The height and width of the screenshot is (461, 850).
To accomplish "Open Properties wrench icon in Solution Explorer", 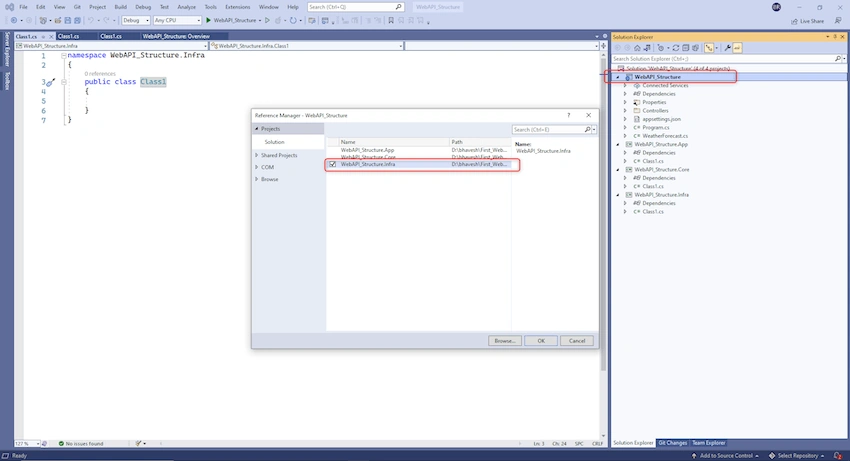I will pos(727,48).
